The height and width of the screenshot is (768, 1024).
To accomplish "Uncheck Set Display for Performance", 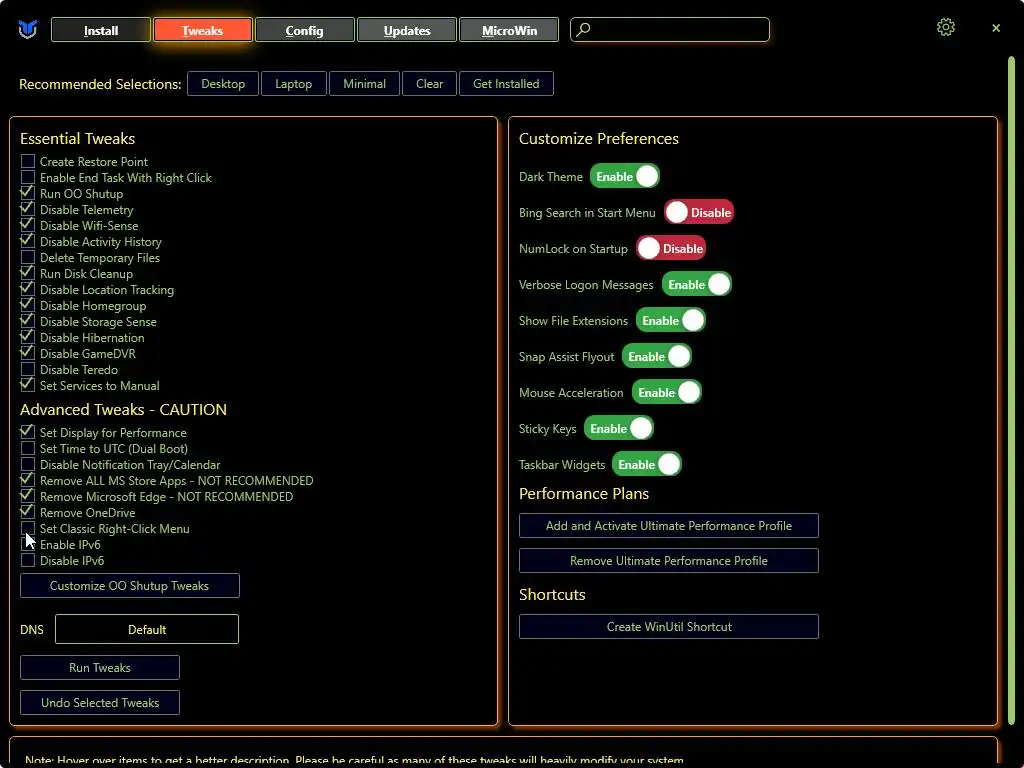I will pyautogui.click(x=27, y=432).
